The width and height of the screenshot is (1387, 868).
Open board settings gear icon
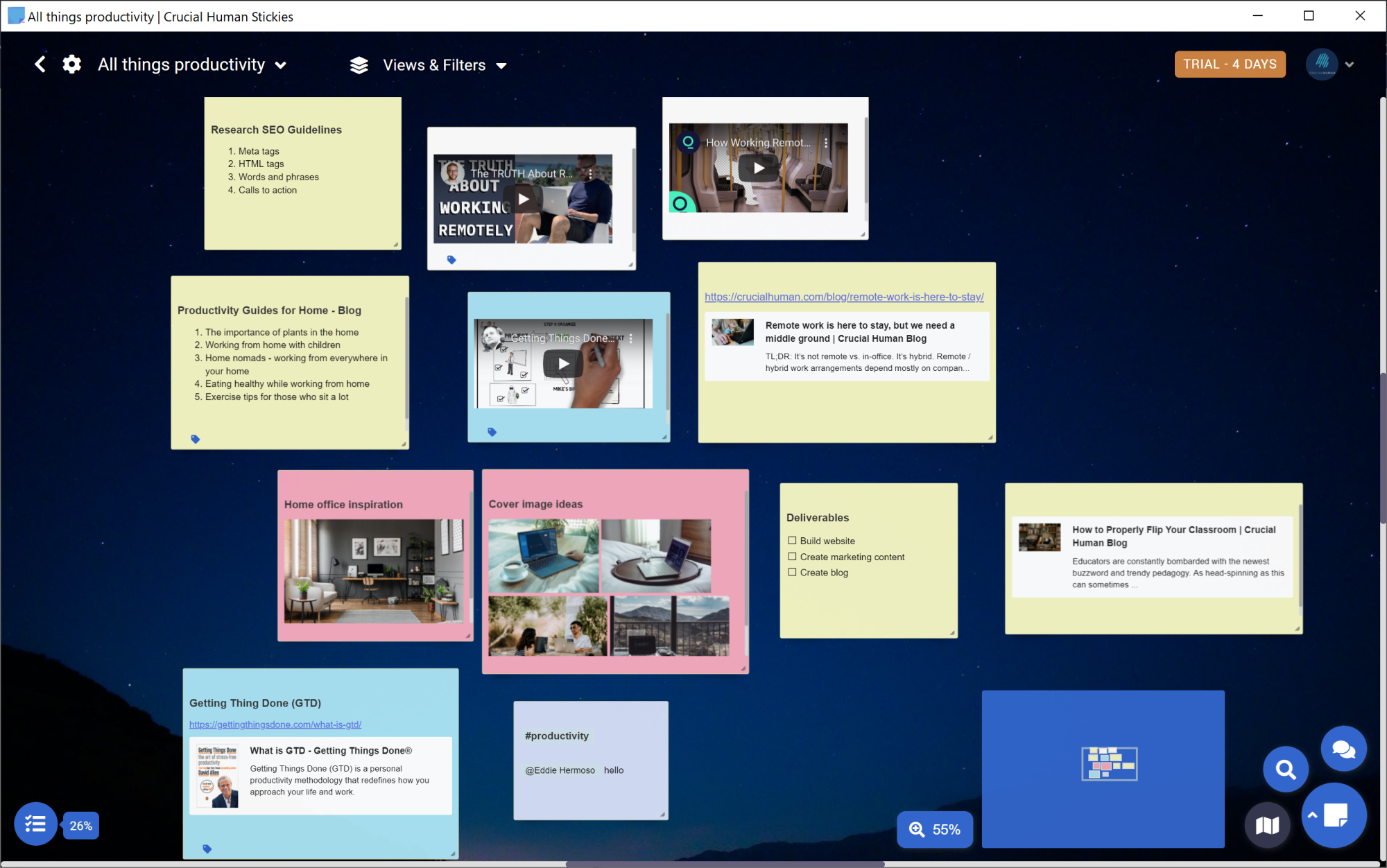[72, 64]
